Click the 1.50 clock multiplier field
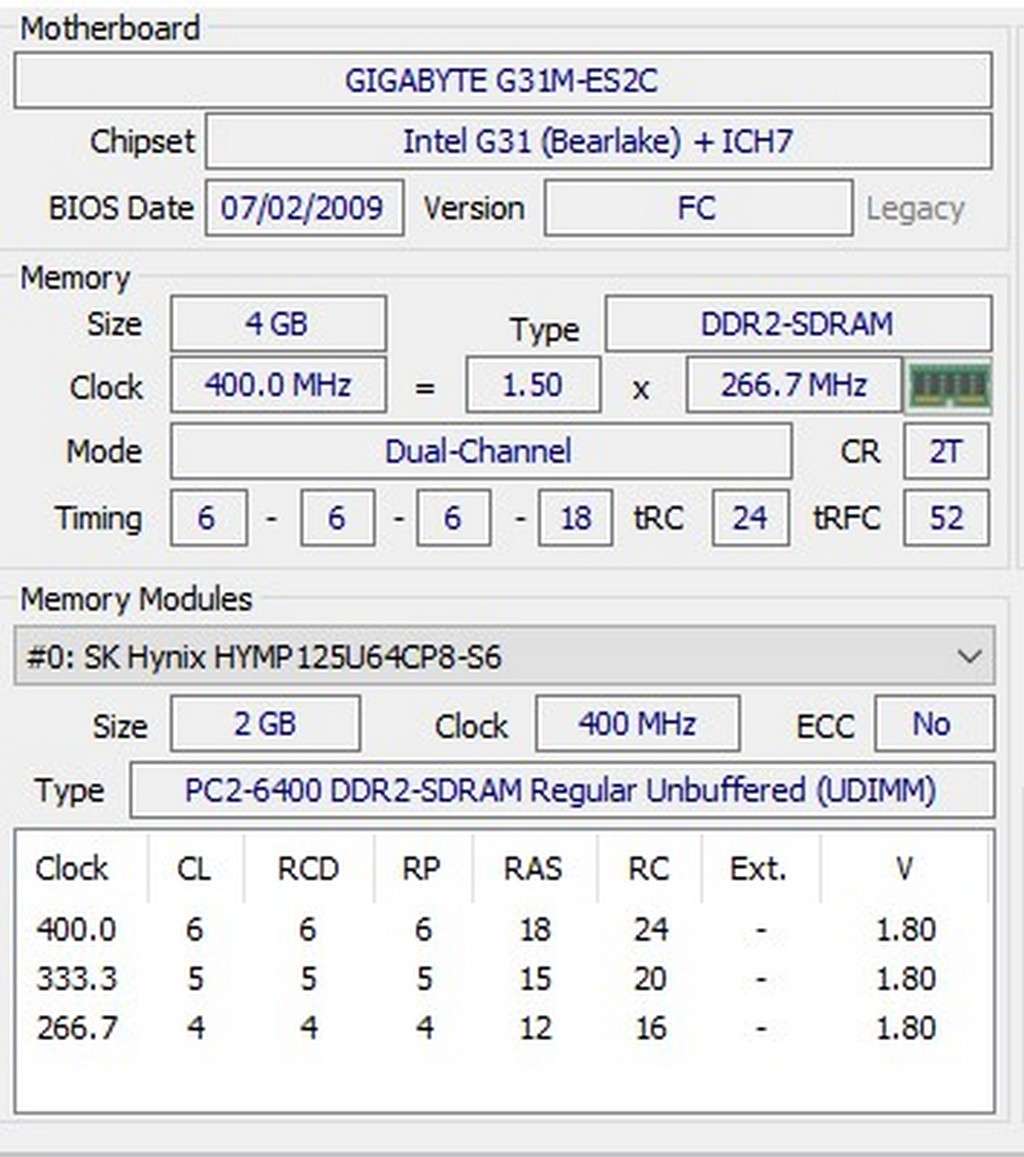This screenshot has width=1024, height=1157. (x=532, y=385)
